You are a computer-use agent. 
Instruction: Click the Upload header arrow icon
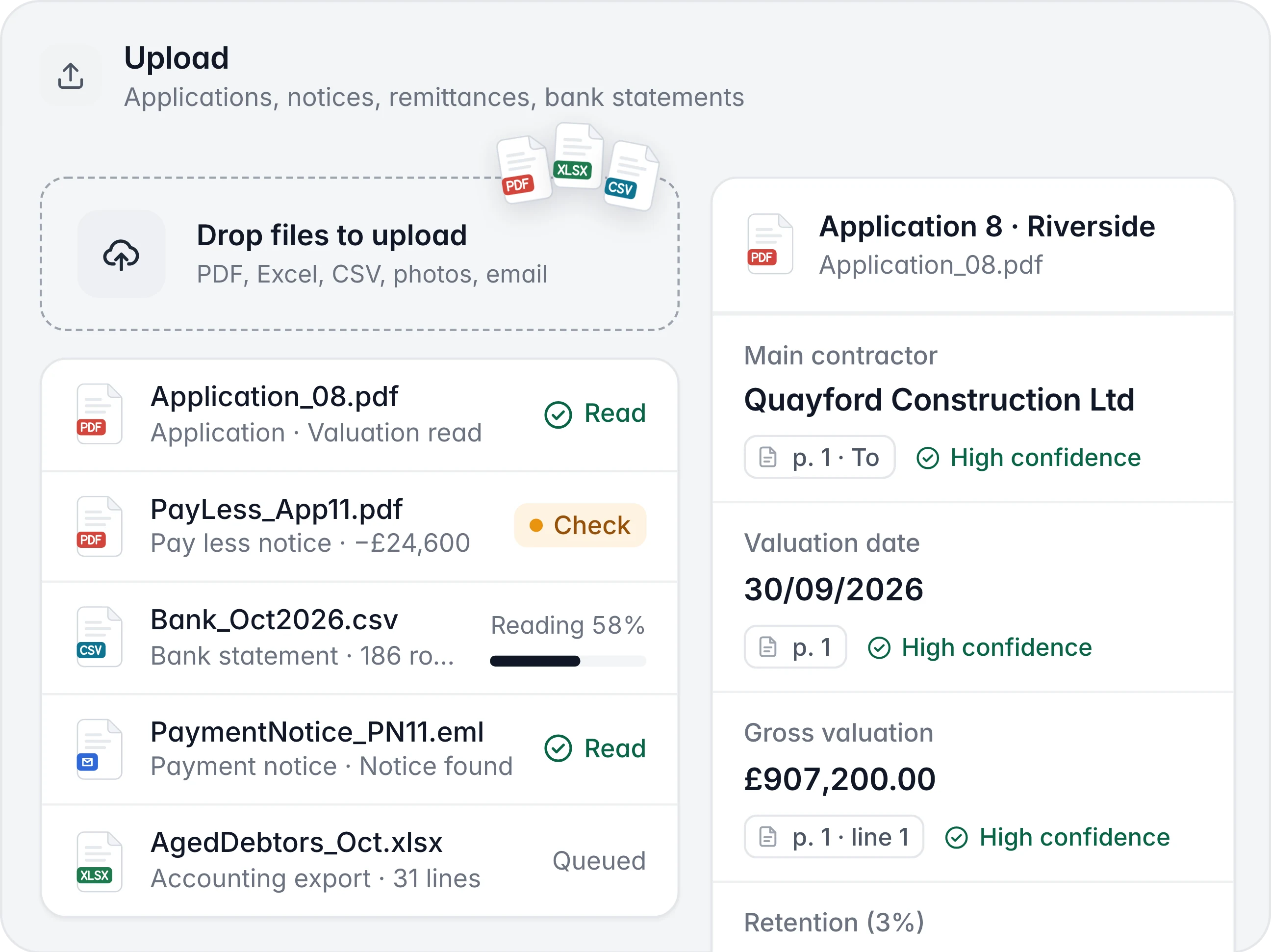click(71, 76)
